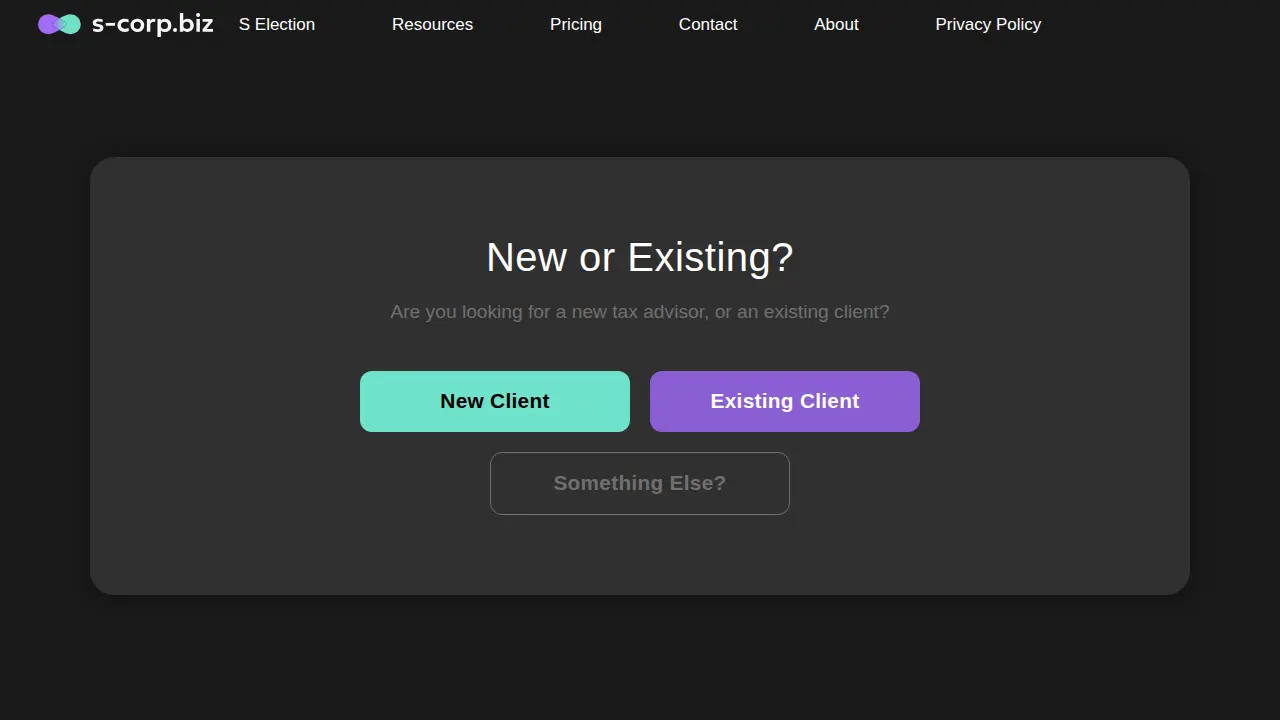Click the dark page background below card

[x=640, y=660]
